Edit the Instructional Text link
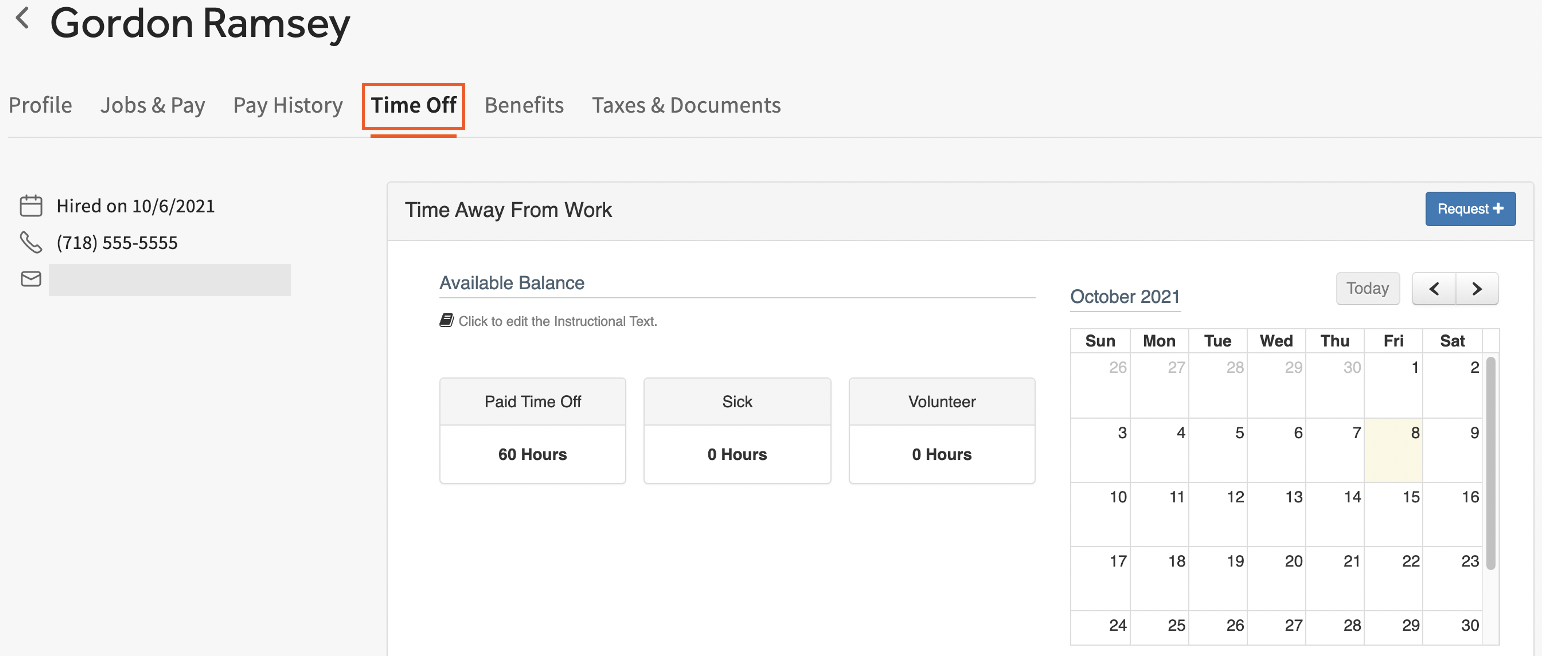Image resolution: width=1542 pixels, height=660 pixels. point(558,322)
